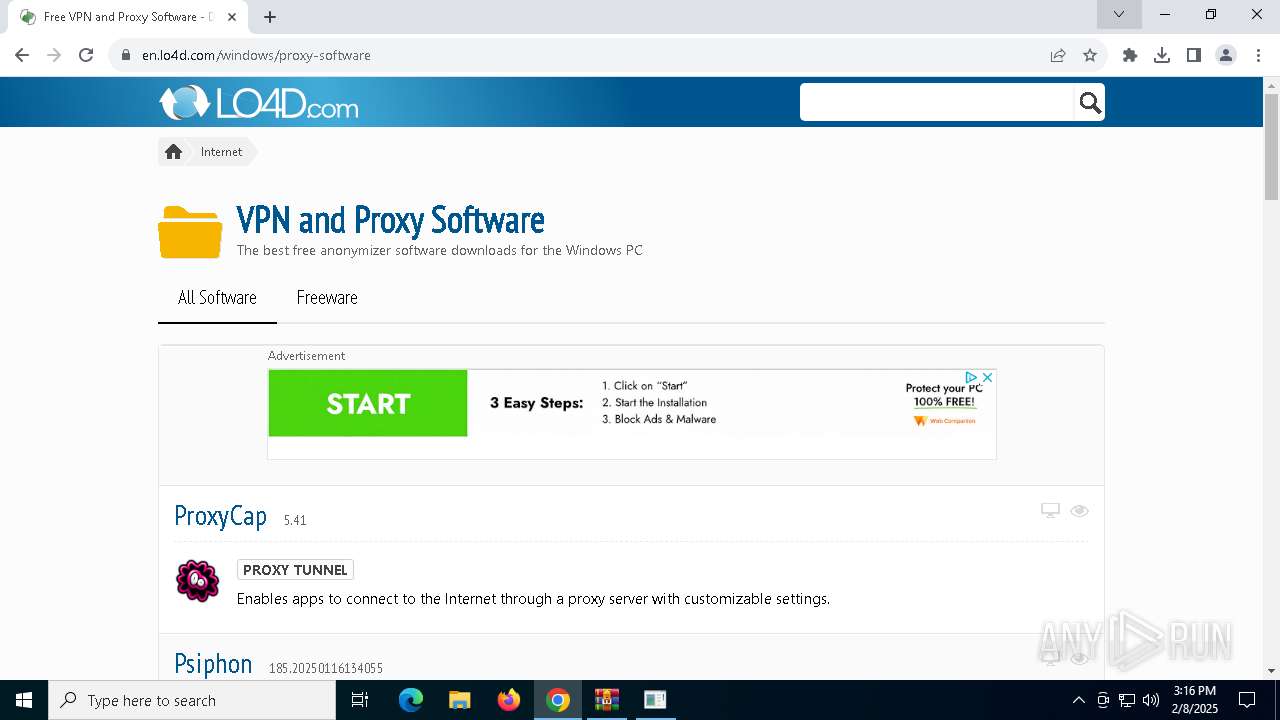This screenshot has height=720, width=1280.
Task: Click the ProxyCap version number 5.41
Action: (x=295, y=521)
